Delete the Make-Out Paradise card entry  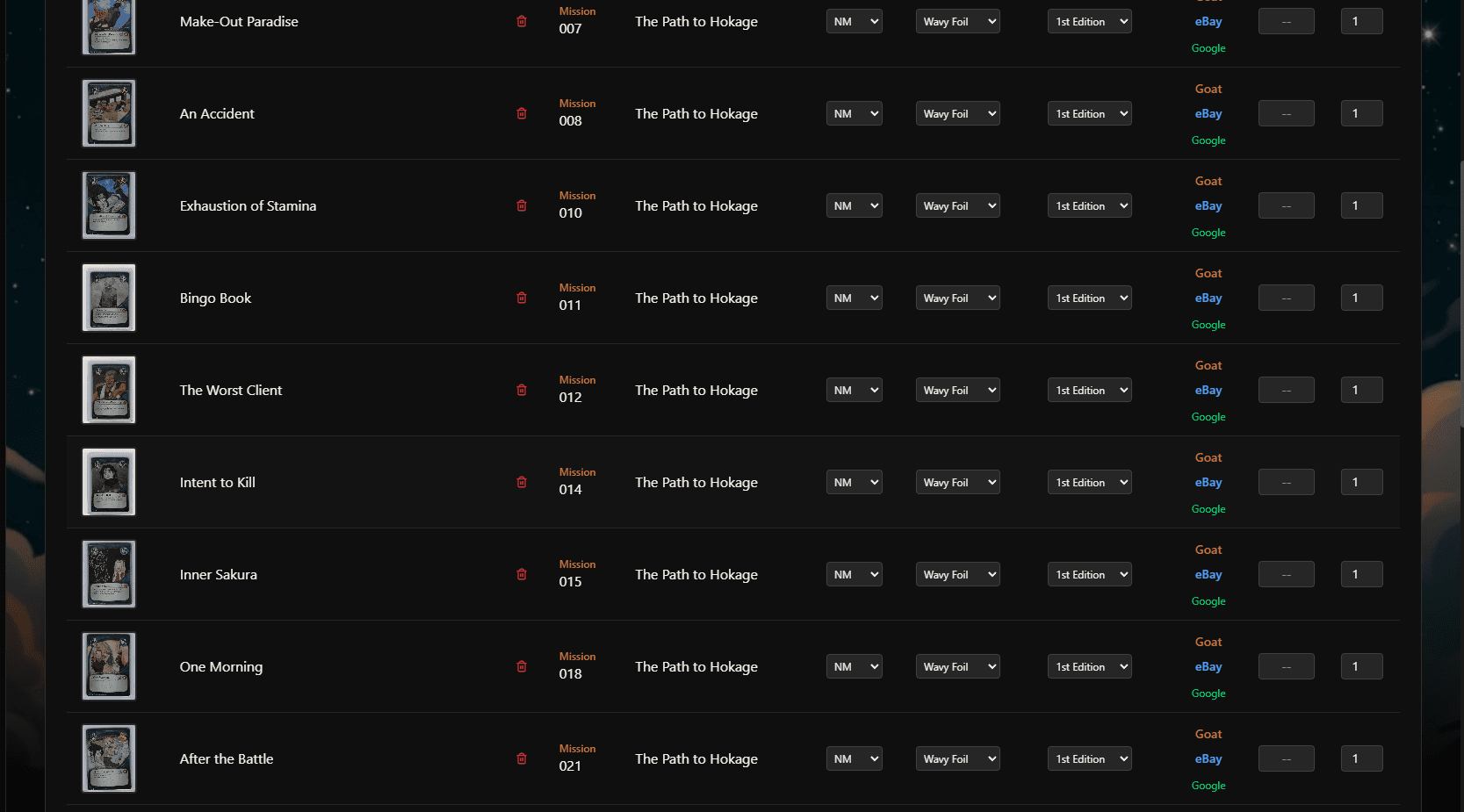[522, 21]
